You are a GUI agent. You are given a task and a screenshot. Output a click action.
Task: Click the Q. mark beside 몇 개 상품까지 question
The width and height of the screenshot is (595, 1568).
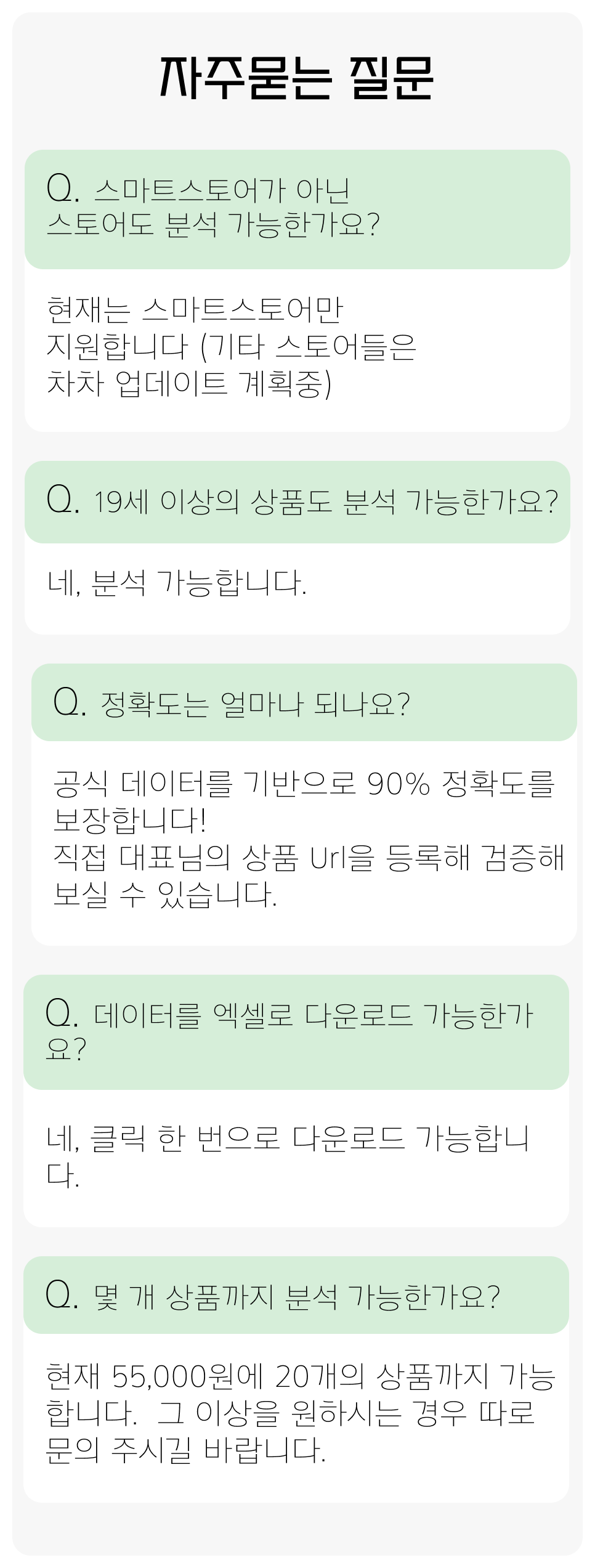[x=62, y=1296]
